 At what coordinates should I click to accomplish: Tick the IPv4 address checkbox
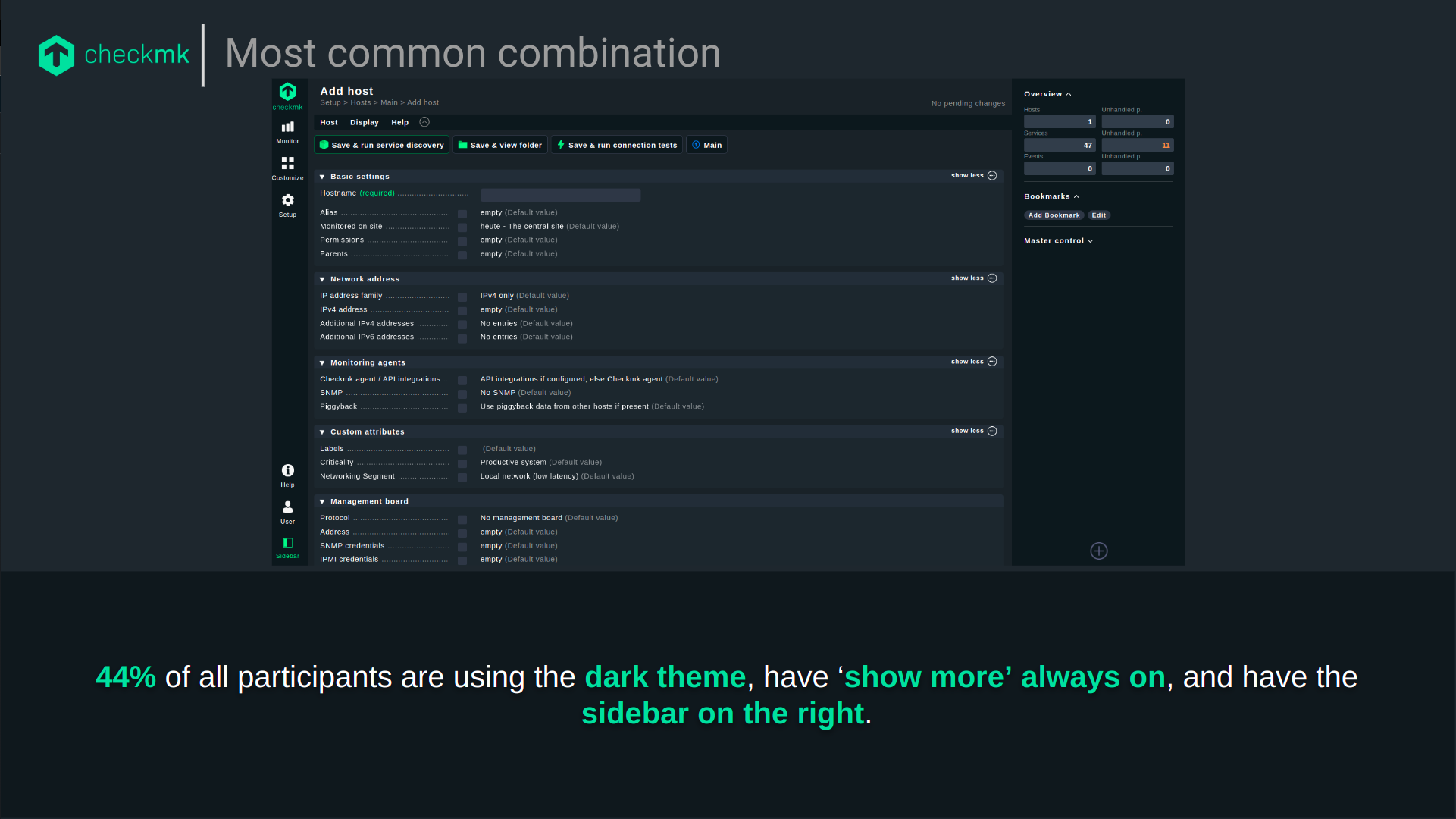point(462,311)
